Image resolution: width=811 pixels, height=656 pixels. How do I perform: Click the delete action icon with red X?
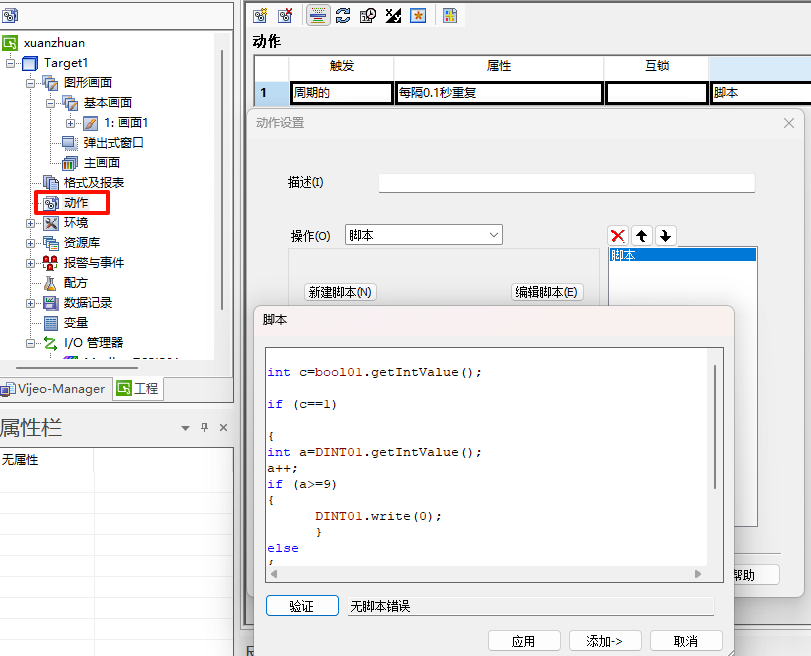(286, 15)
